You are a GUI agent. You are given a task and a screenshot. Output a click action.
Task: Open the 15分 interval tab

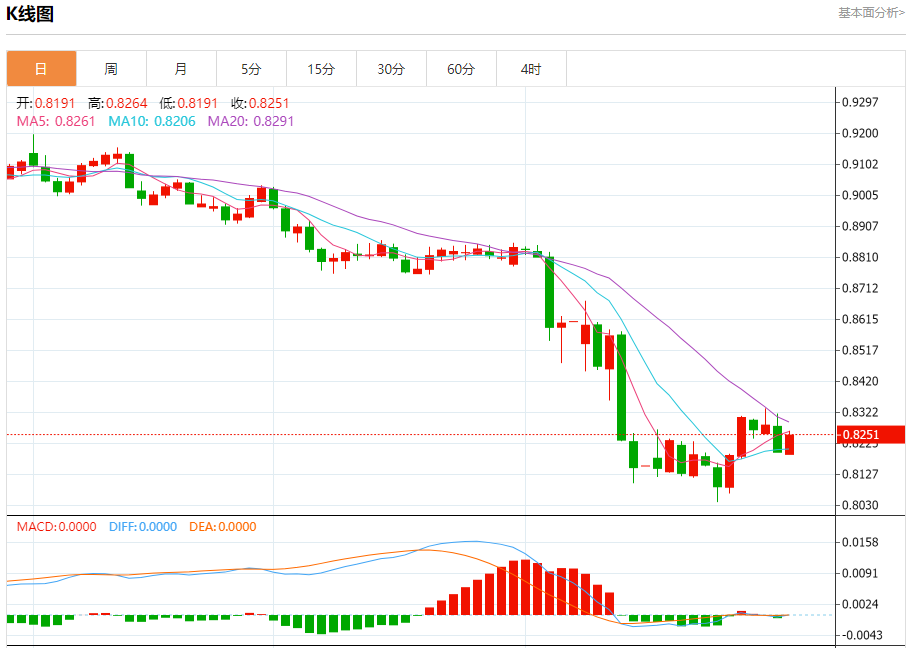[322, 69]
